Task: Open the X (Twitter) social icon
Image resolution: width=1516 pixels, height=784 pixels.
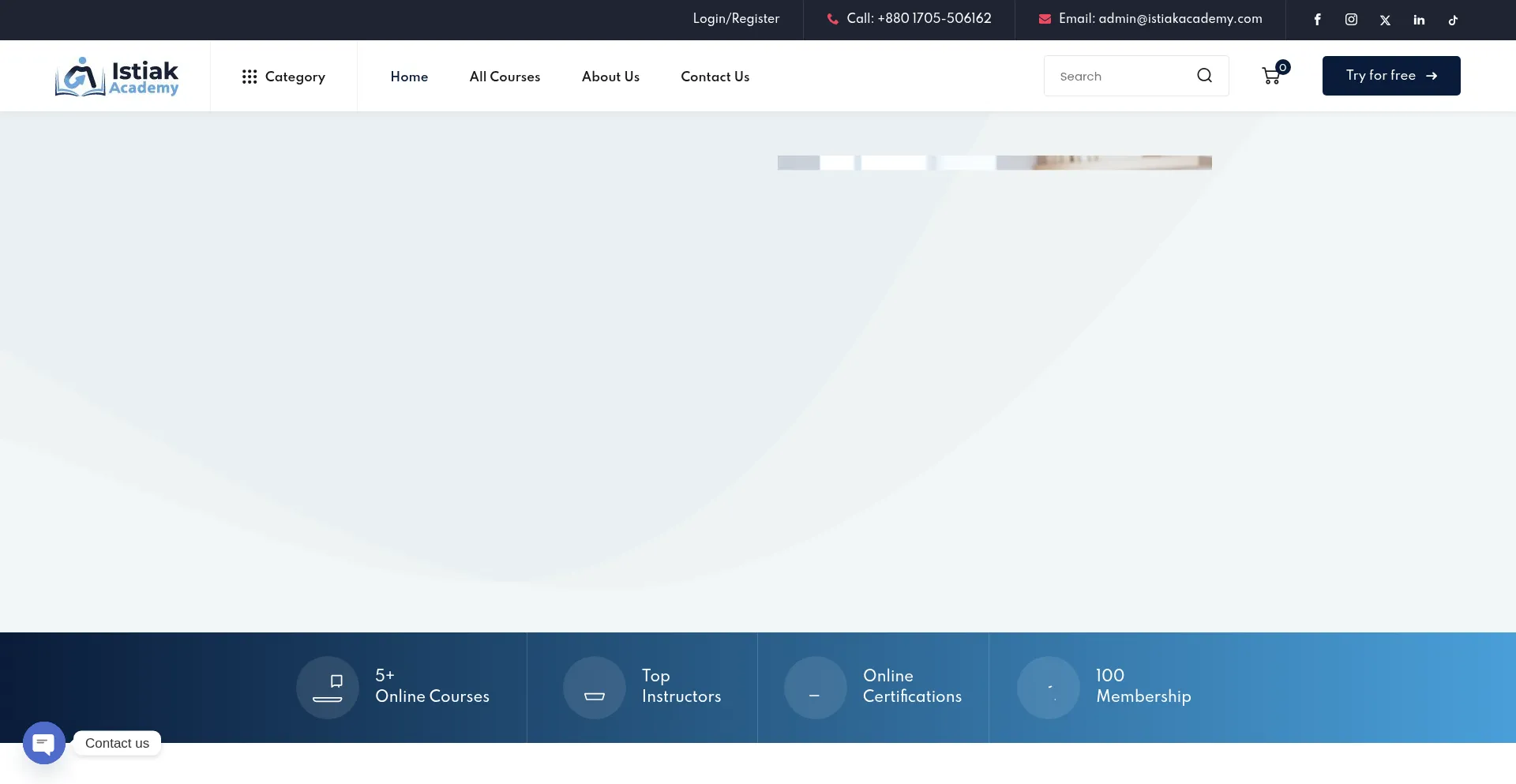Action: click(x=1385, y=20)
